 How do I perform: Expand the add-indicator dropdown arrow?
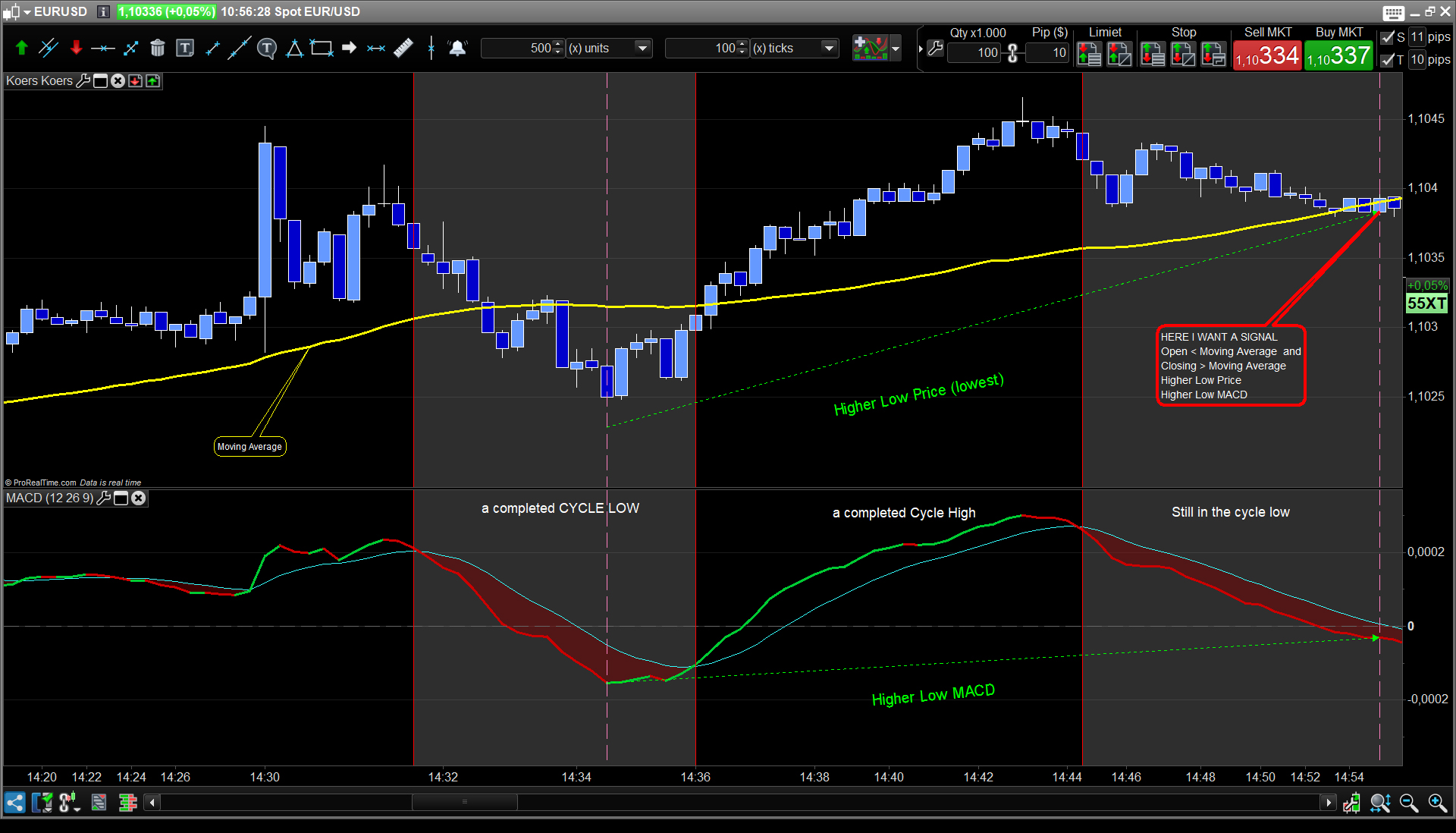click(896, 49)
